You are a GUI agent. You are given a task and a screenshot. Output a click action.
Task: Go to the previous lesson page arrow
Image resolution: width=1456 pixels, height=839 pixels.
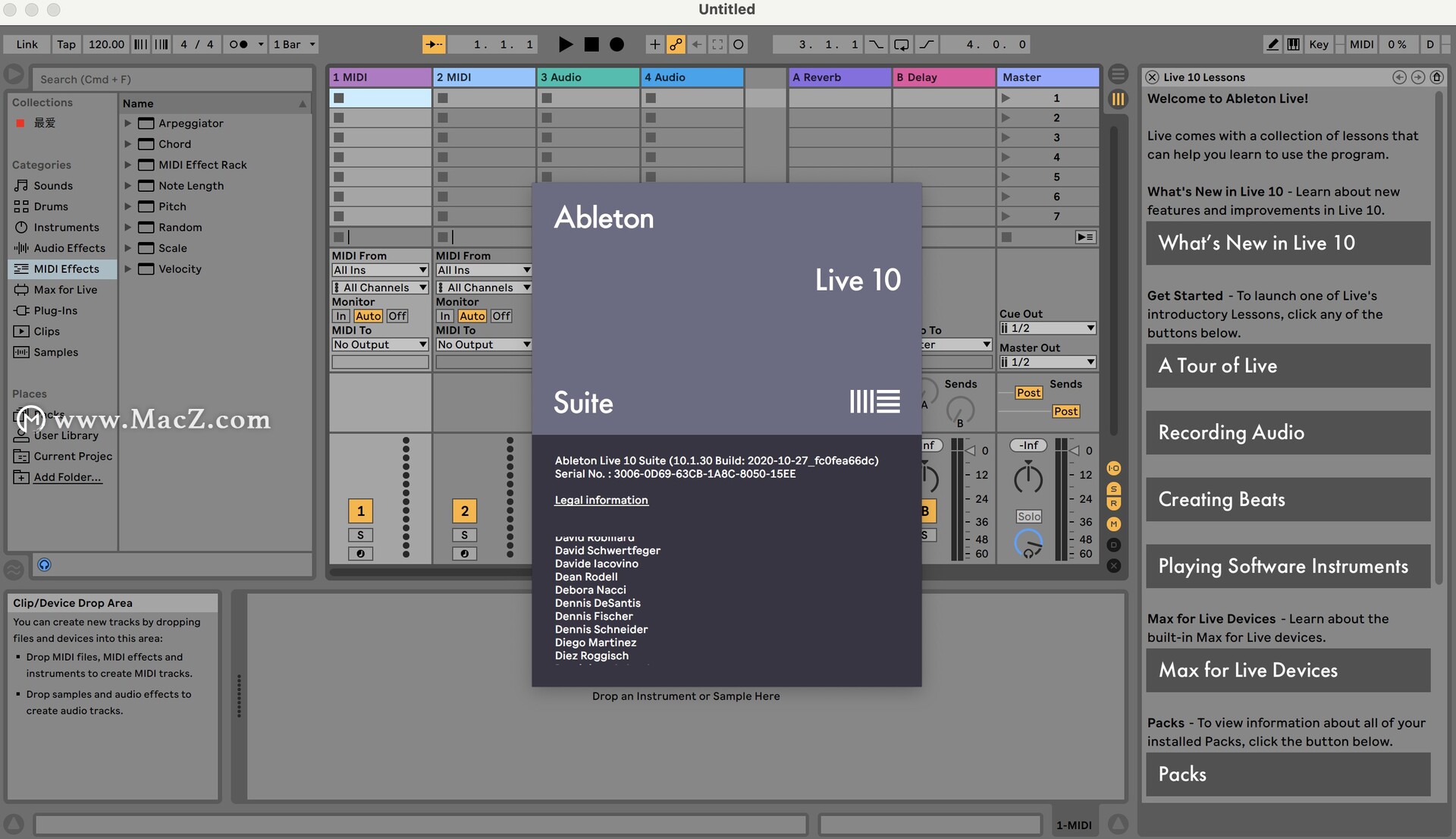click(1399, 77)
